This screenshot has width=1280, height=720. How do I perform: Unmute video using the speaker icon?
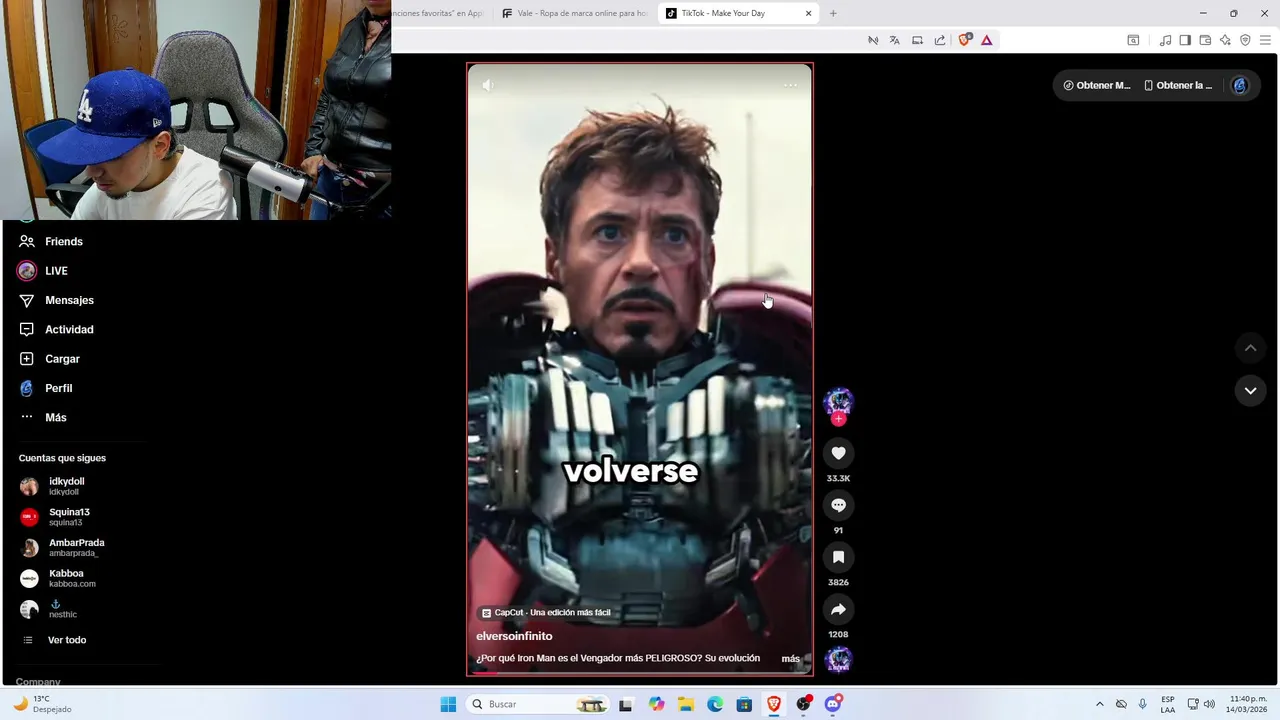coord(487,85)
